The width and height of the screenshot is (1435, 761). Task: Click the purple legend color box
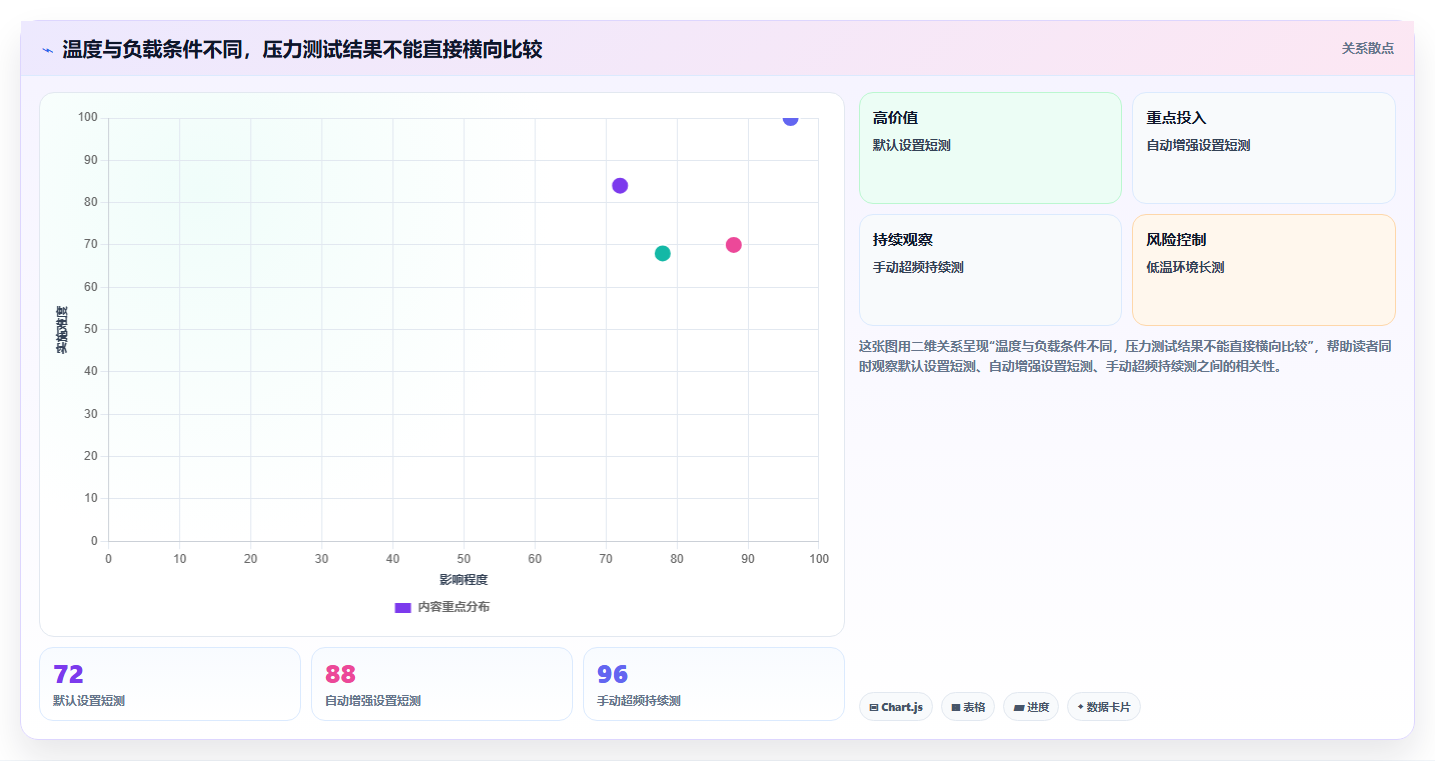403,608
